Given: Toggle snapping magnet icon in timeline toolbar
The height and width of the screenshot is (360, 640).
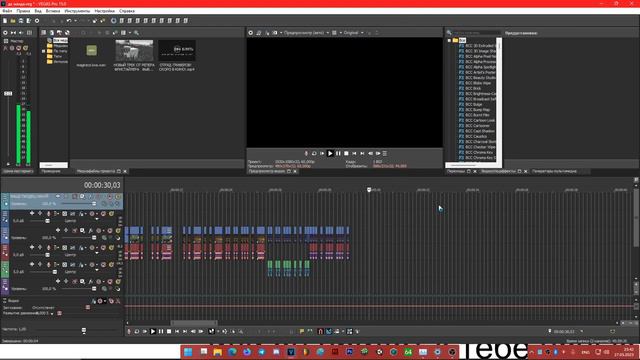Looking at the screenshot, I should tap(320, 331).
